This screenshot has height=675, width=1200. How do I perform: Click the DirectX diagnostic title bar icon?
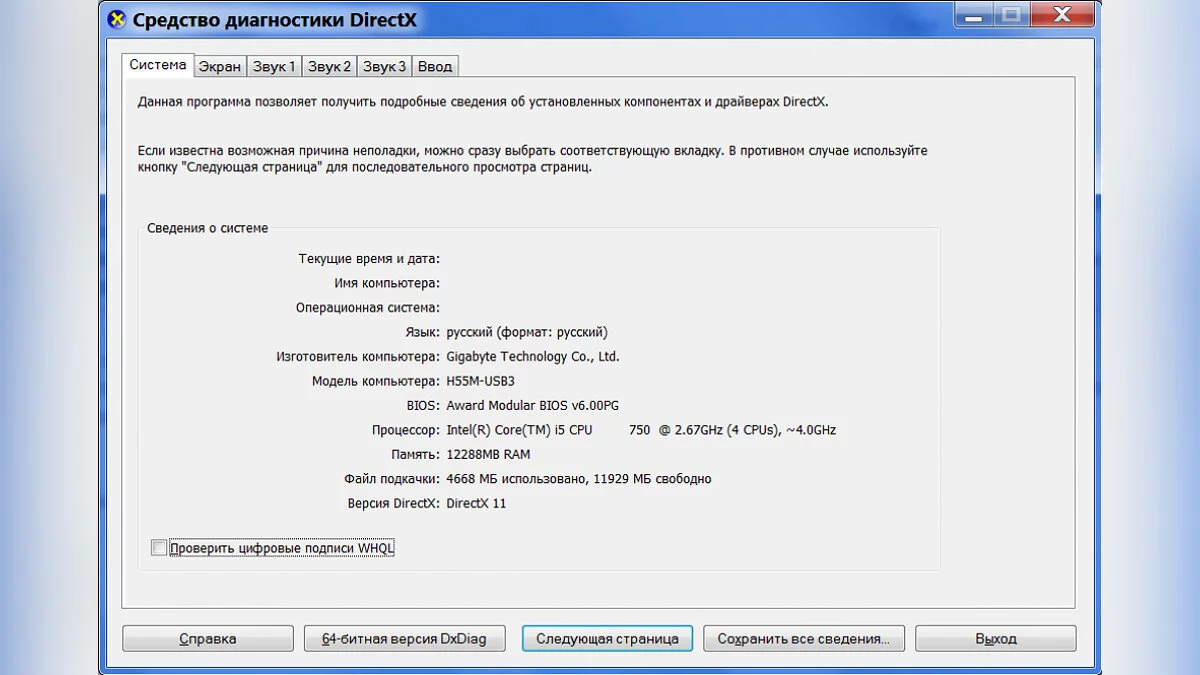[x=117, y=19]
